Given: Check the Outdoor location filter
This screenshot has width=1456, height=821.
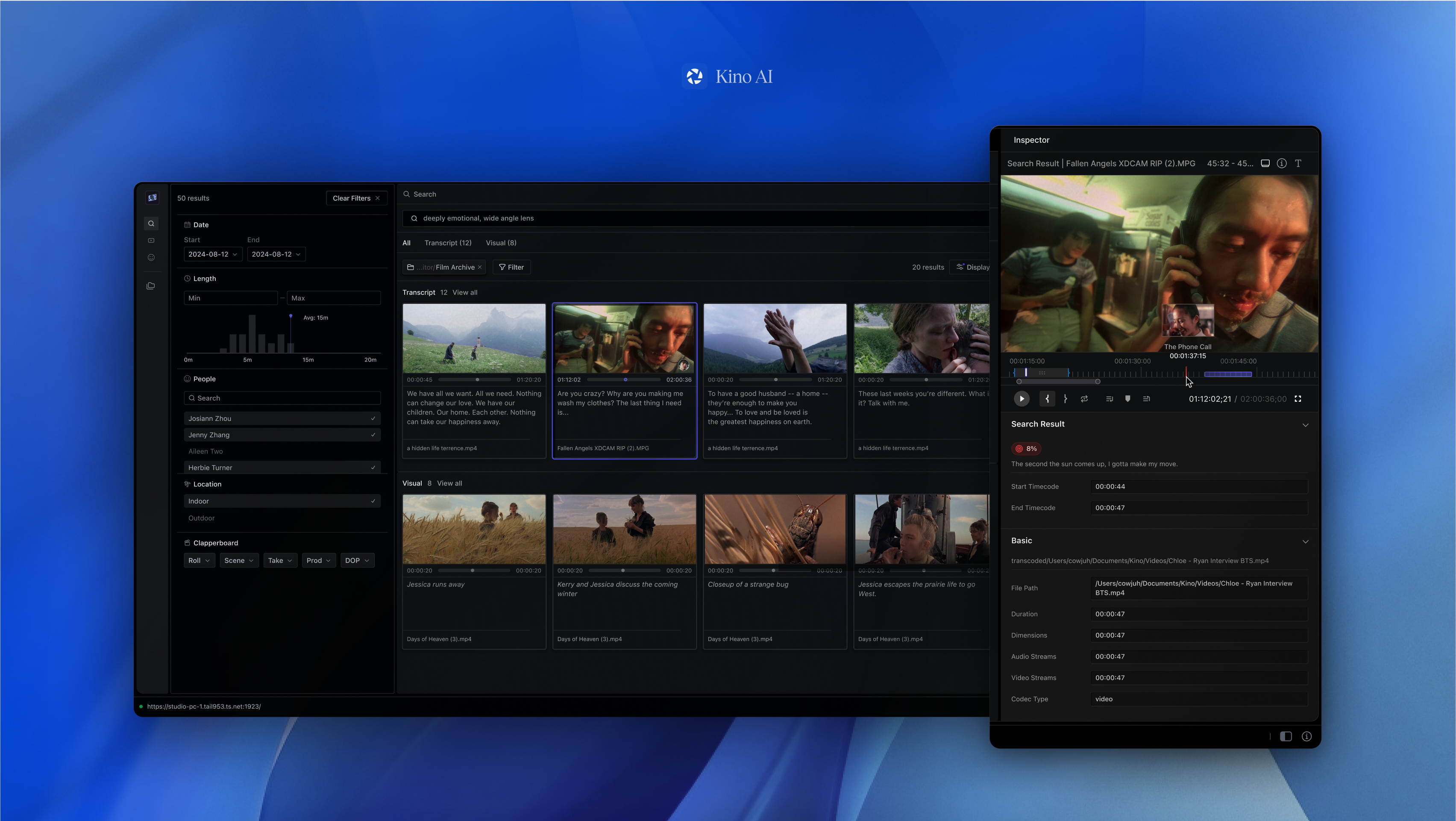Looking at the screenshot, I should click(282, 518).
